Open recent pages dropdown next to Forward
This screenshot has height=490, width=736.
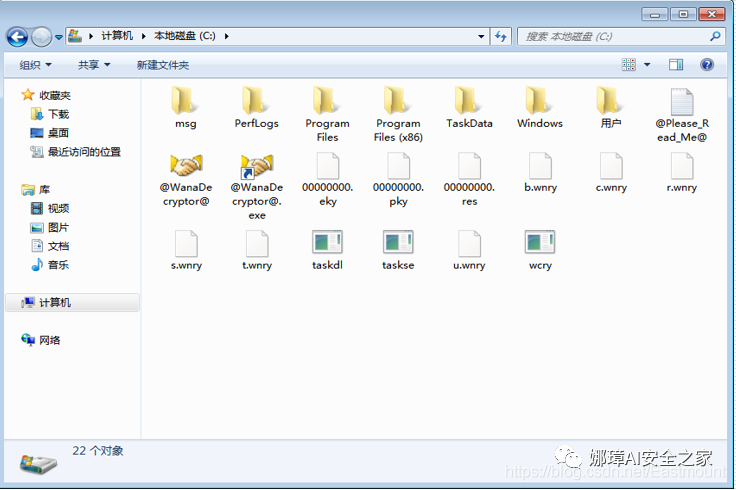pos(59,37)
